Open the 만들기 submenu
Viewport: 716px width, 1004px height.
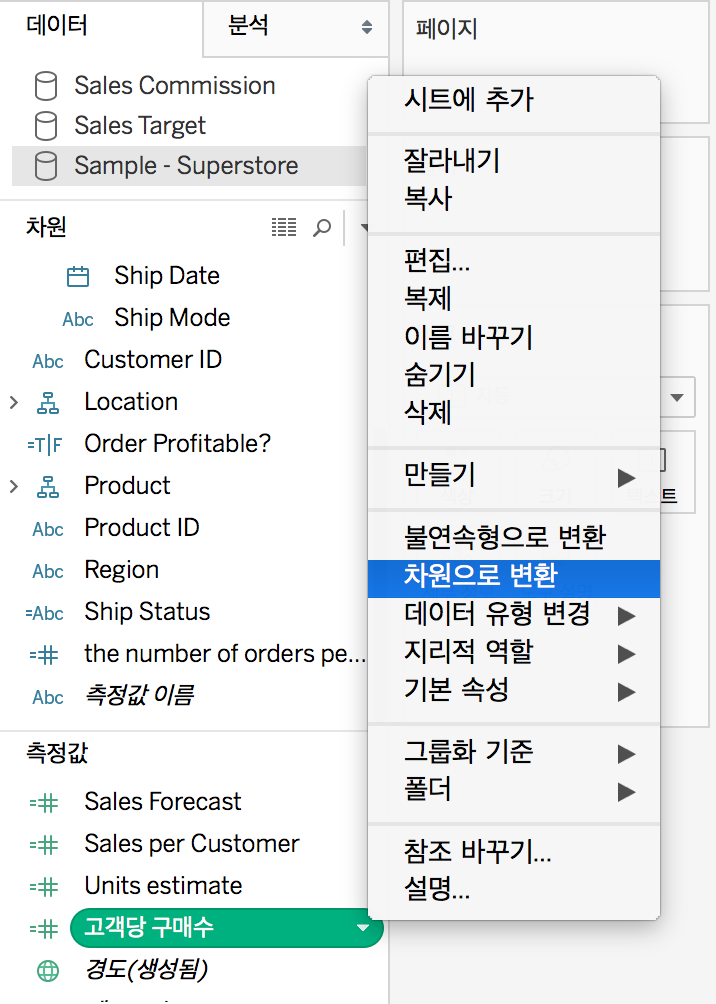click(x=514, y=475)
